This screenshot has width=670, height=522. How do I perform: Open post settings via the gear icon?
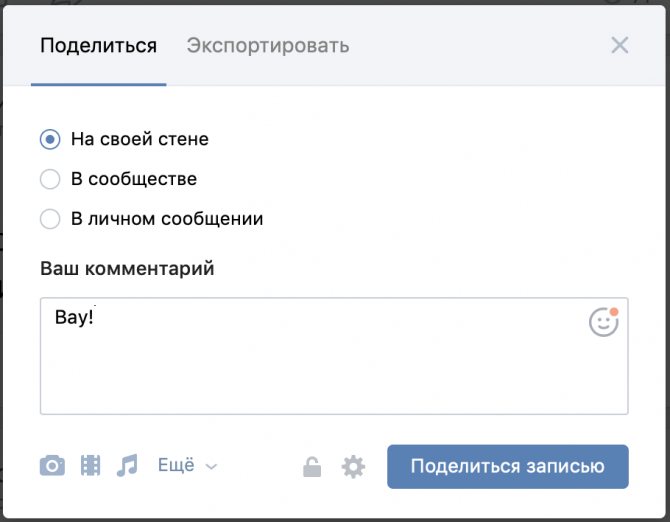click(353, 466)
